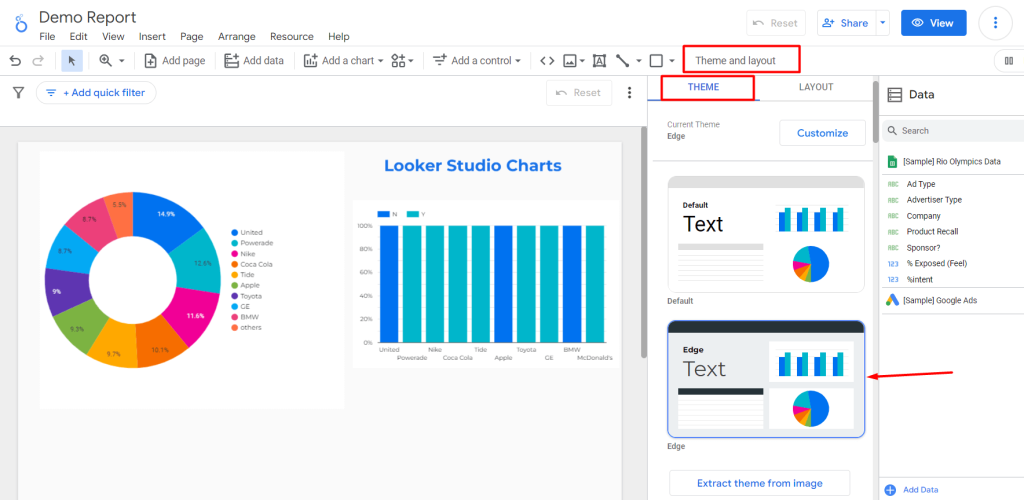Redo the last action

pyautogui.click(x=38, y=61)
